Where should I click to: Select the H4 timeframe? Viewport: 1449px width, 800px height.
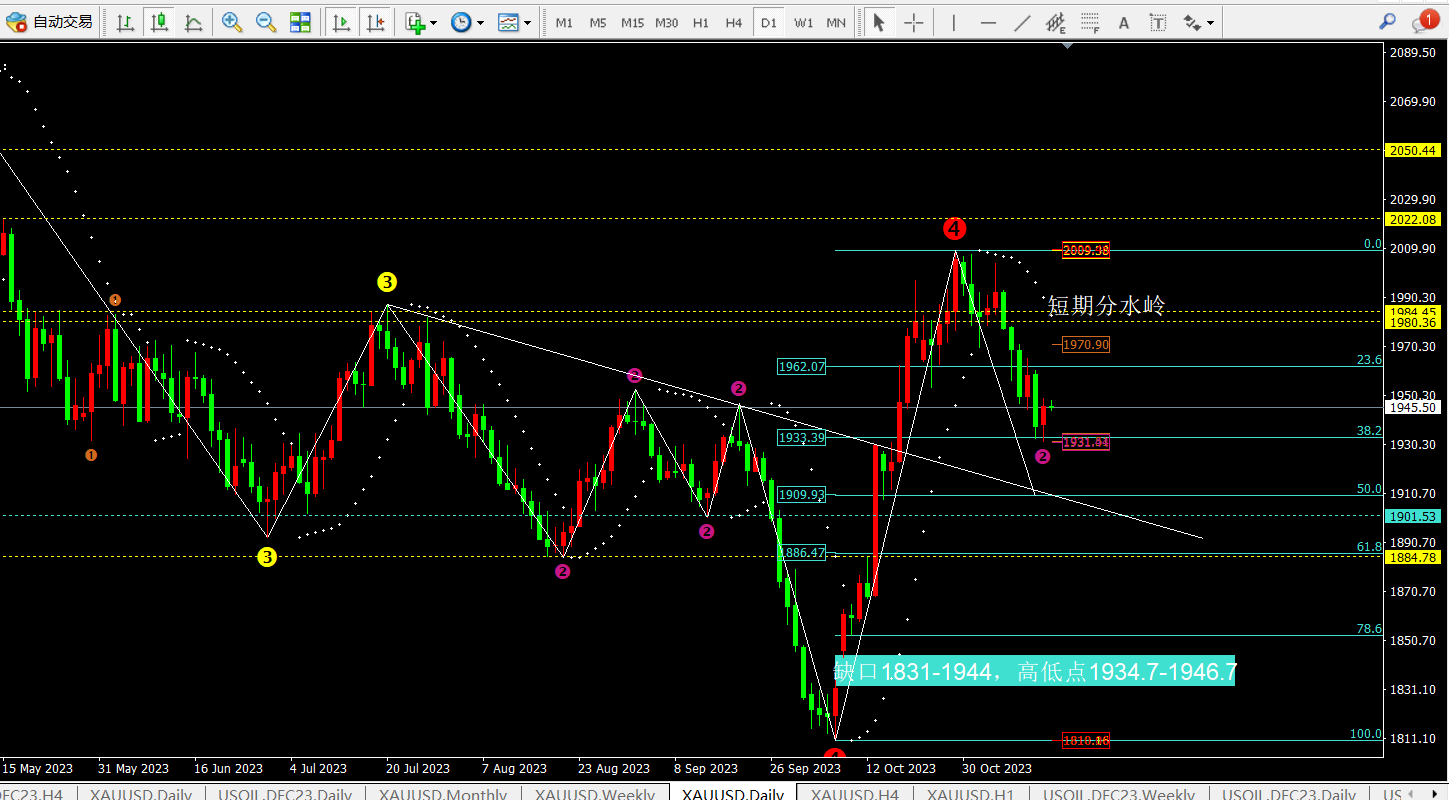pos(734,22)
